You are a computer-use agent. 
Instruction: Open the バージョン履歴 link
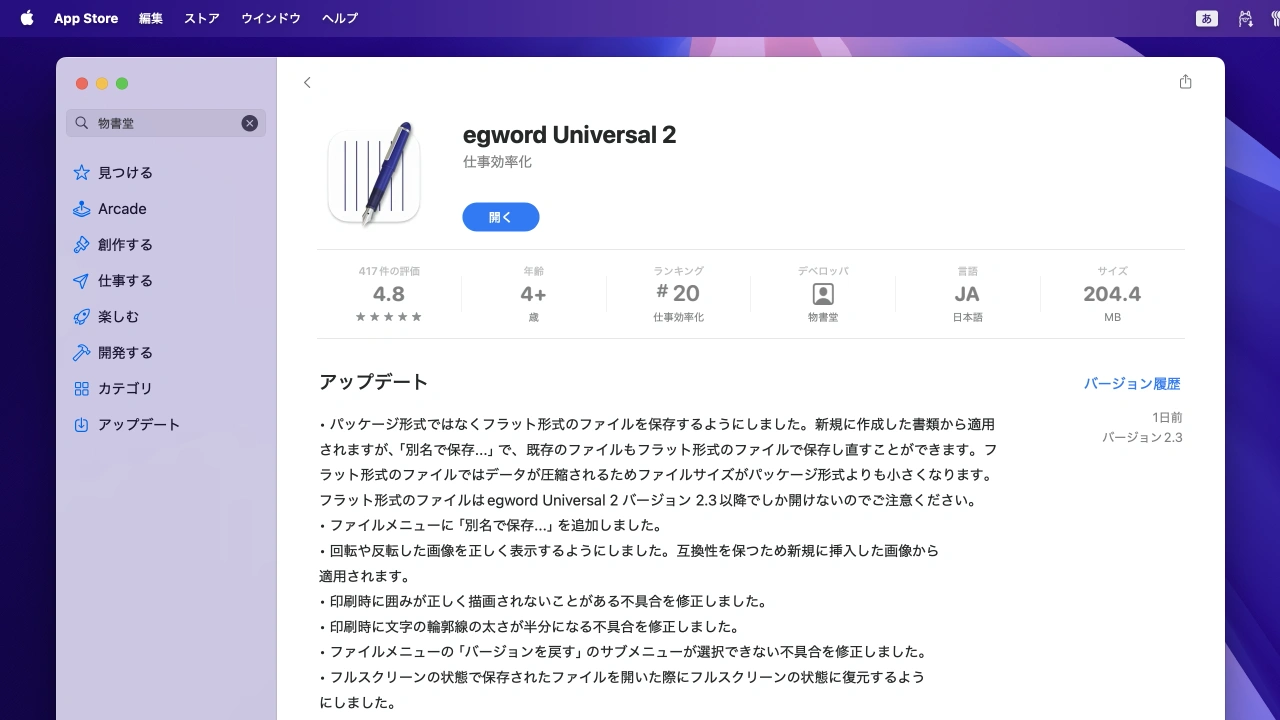pyautogui.click(x=1131, y=384)
